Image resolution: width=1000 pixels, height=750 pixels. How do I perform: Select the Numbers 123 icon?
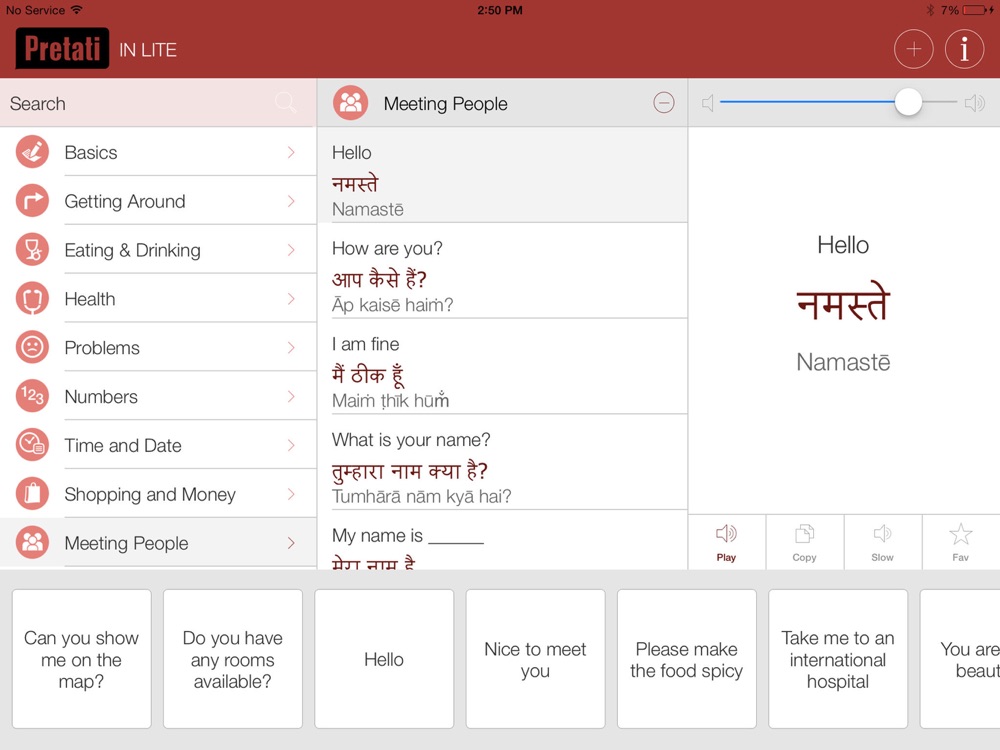[x=32, y=396]
